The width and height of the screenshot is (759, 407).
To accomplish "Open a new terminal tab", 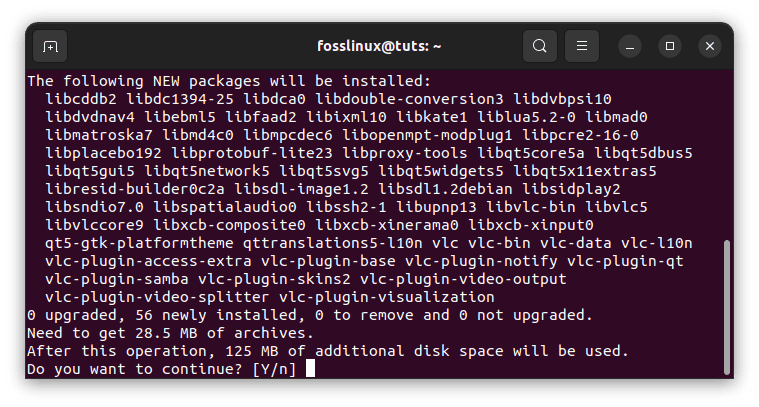I will (50, 46).
